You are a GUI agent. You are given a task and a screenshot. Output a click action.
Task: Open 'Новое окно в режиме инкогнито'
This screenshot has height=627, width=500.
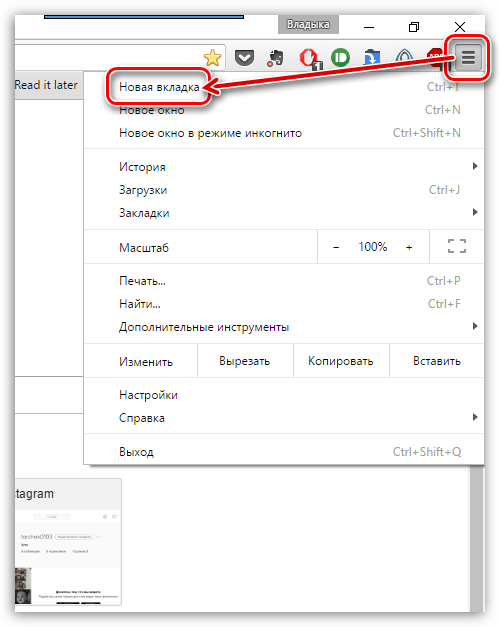[x=284, y=133]
